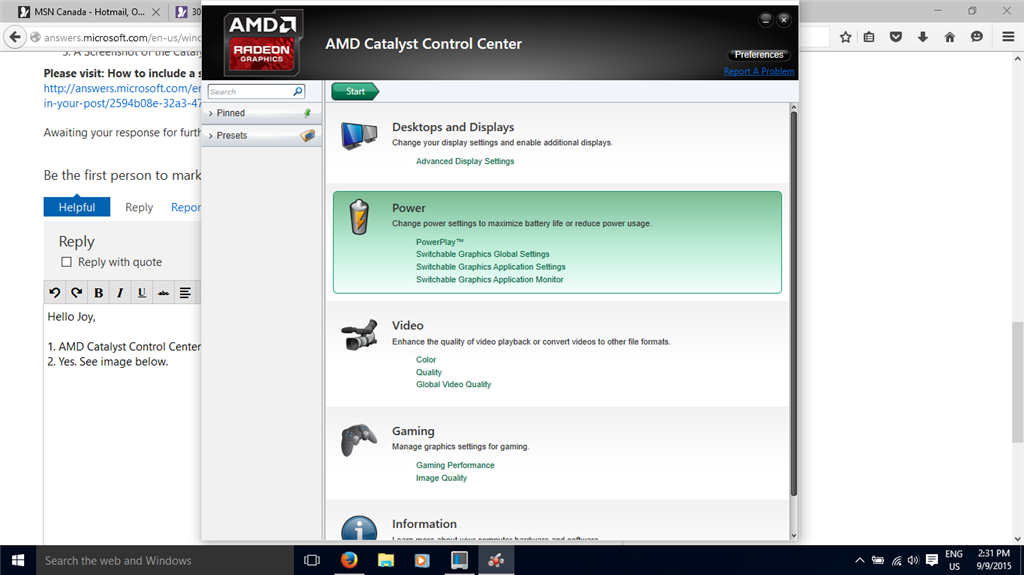Open Advanced Display Settings
1024x575 pixels.
pyautogui.click(x=465, y=161)
